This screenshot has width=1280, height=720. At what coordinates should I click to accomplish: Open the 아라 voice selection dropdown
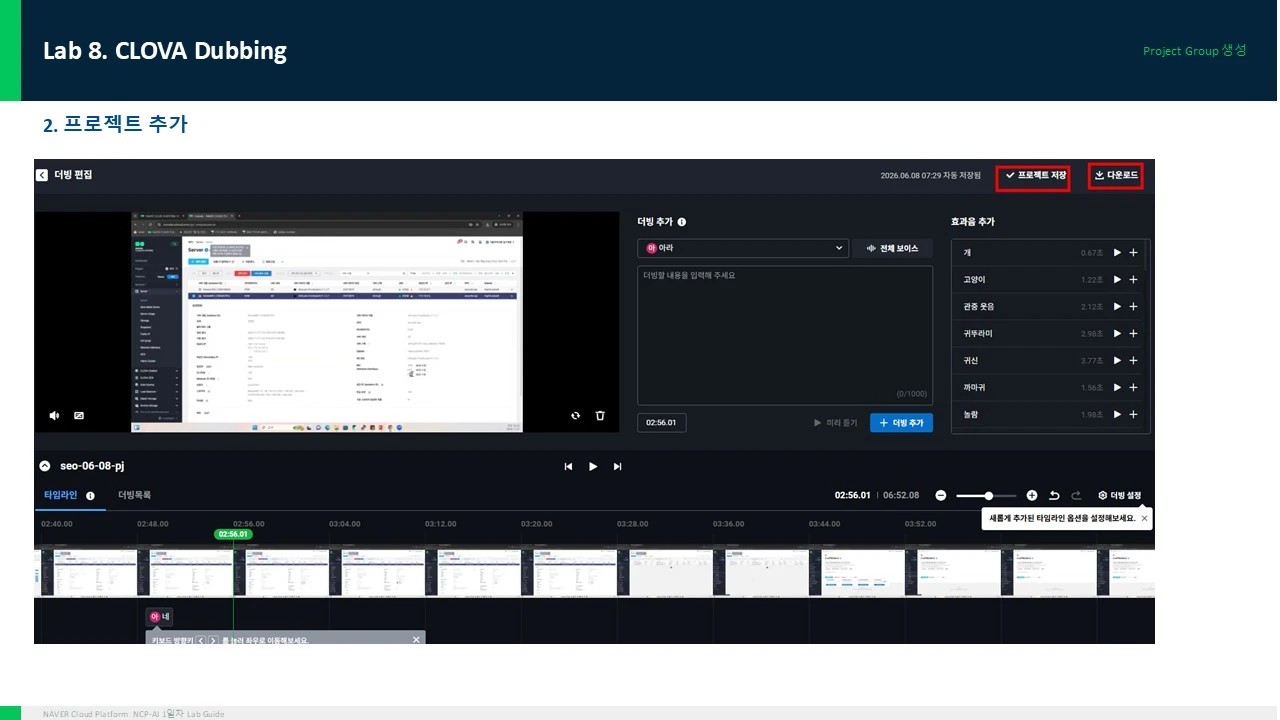click(743, 248)
